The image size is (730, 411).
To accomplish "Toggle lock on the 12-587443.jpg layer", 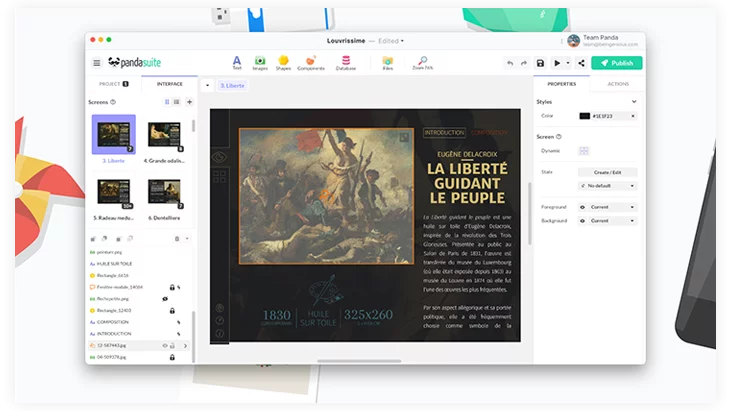I will point(172,345).
